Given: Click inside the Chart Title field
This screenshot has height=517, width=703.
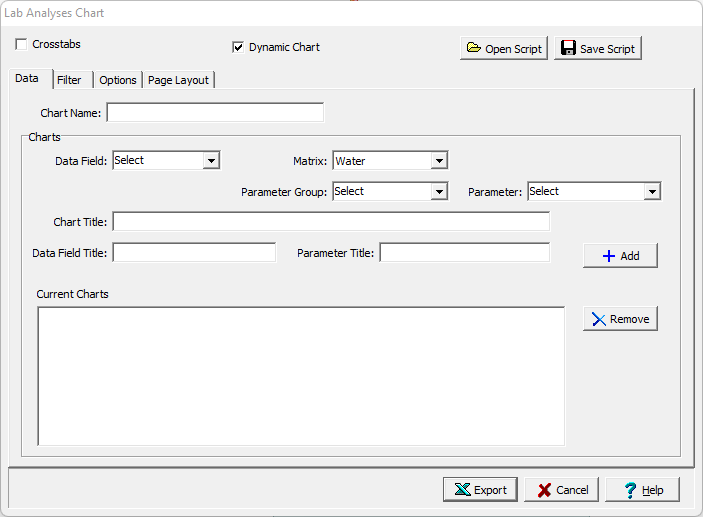Looking at the screenshot, I should pyautogui.click(x=331, y=221).
